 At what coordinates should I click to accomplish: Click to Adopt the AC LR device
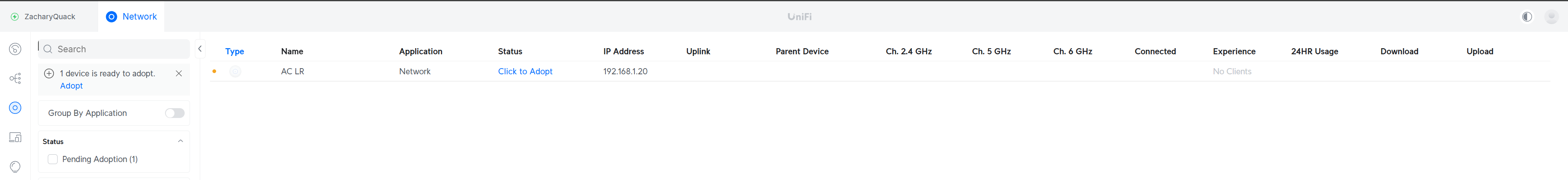[x=525, y=71]
